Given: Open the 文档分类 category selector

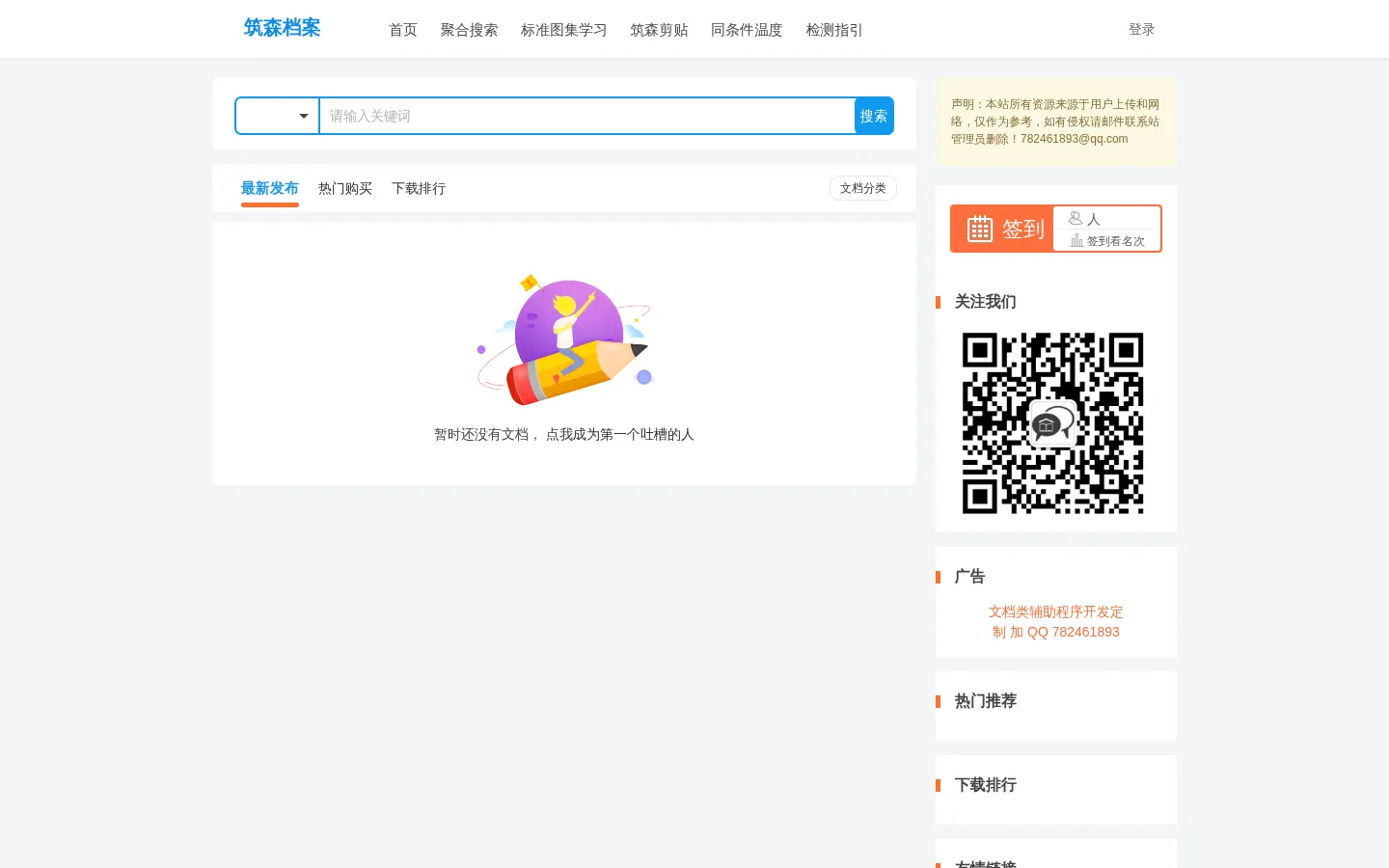Looking at the screenshot, I should click(863, 188).
